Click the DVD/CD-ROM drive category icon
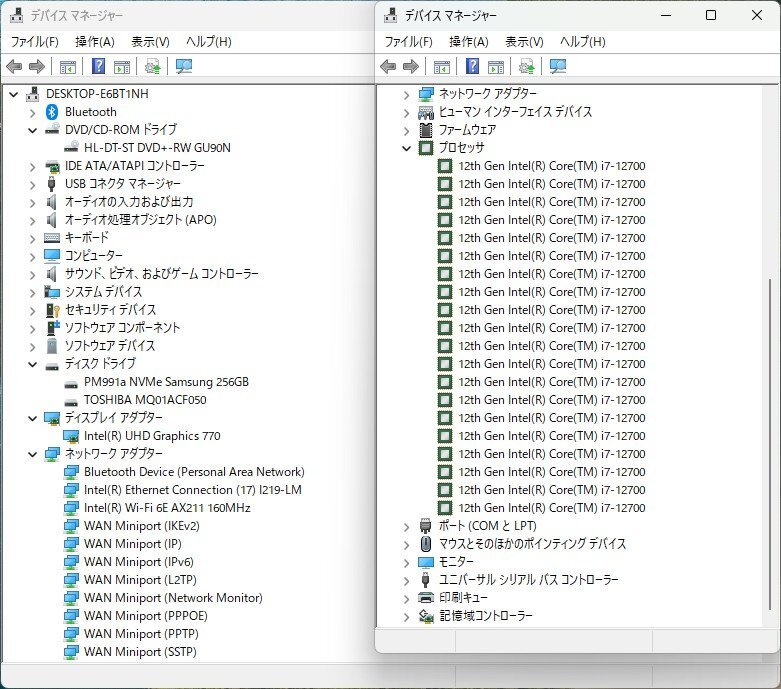 52,130
